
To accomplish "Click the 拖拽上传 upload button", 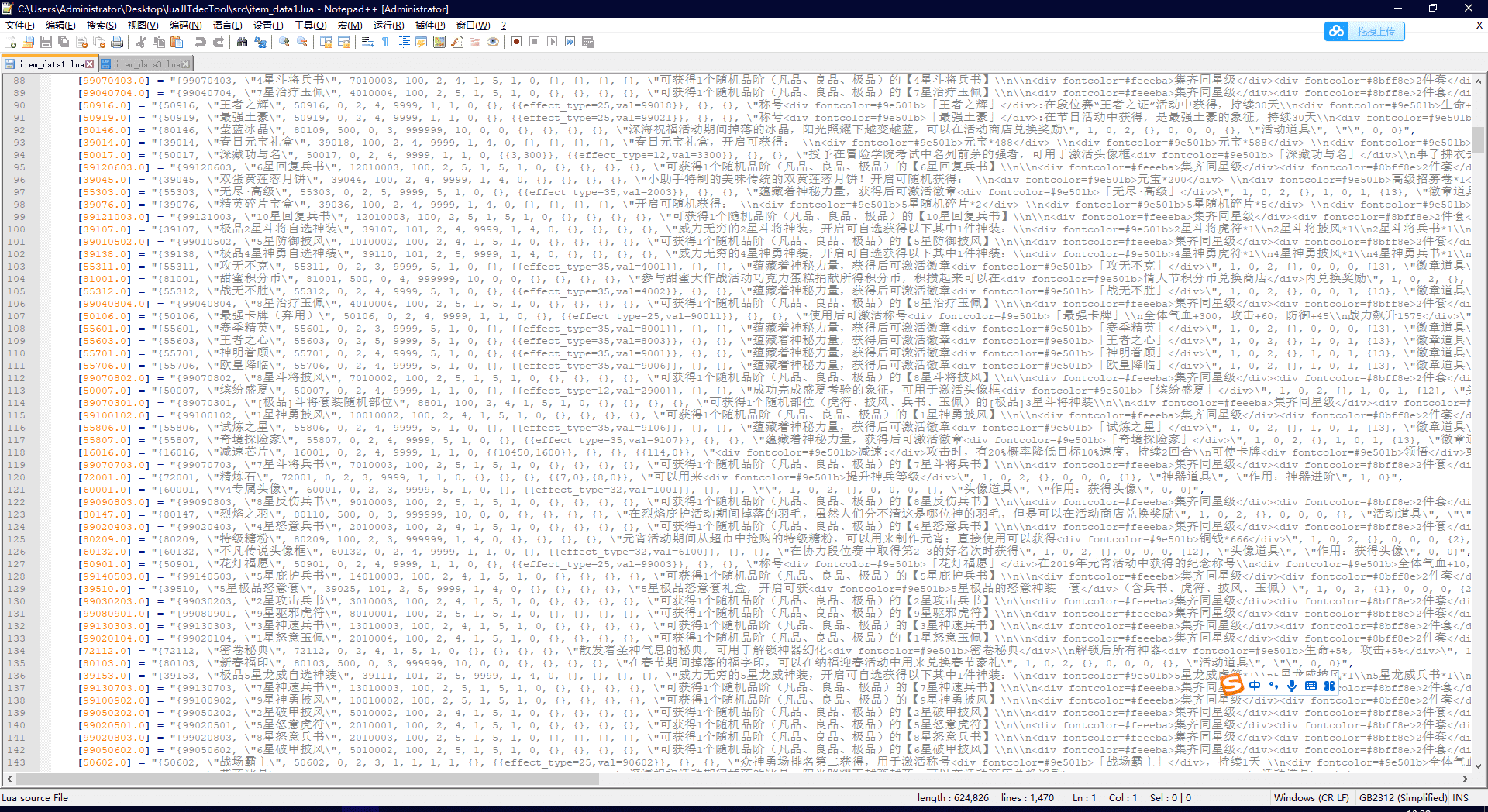I will point(1365,31).
